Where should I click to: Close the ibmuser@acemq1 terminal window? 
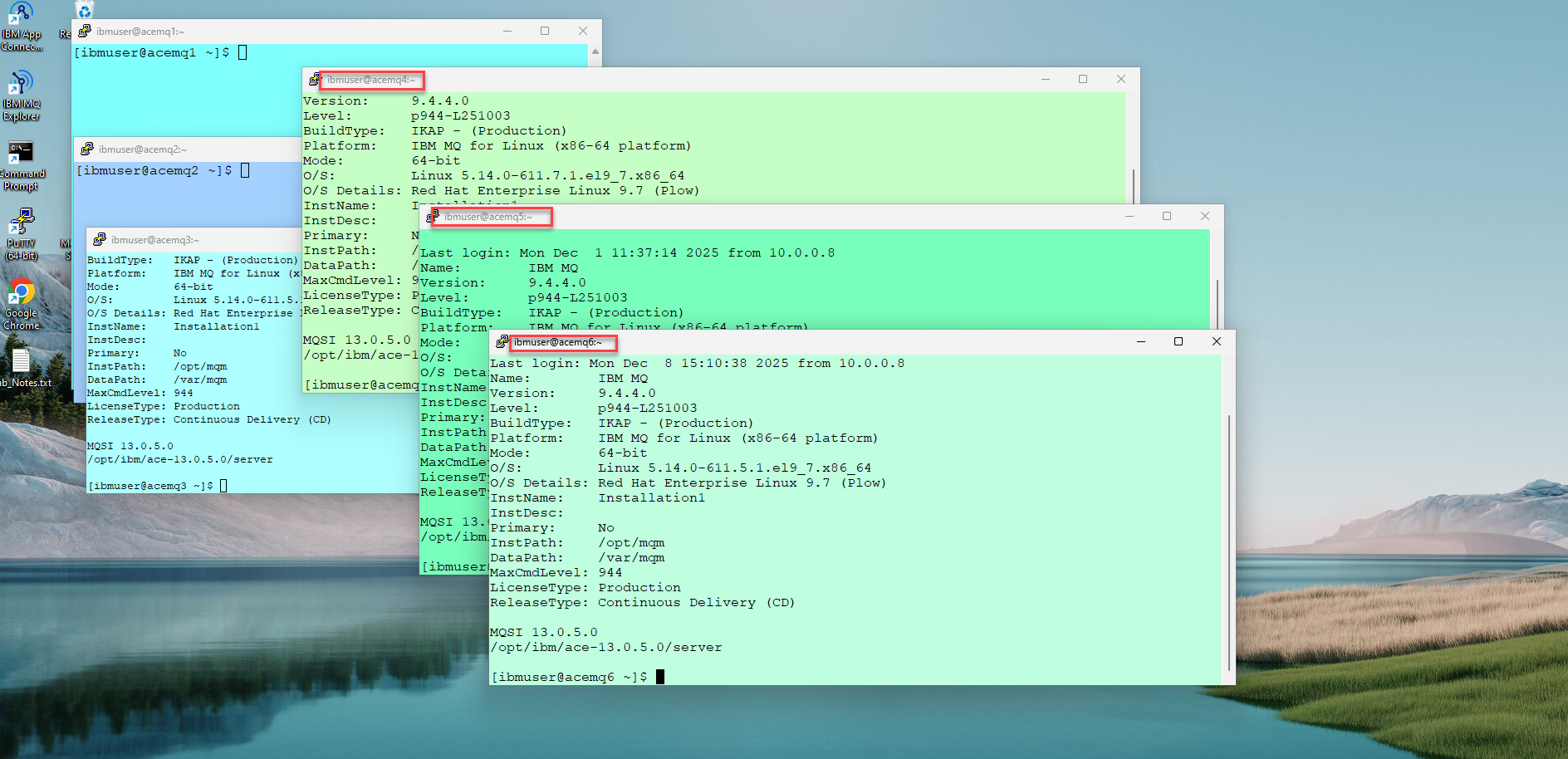[583, 32]
